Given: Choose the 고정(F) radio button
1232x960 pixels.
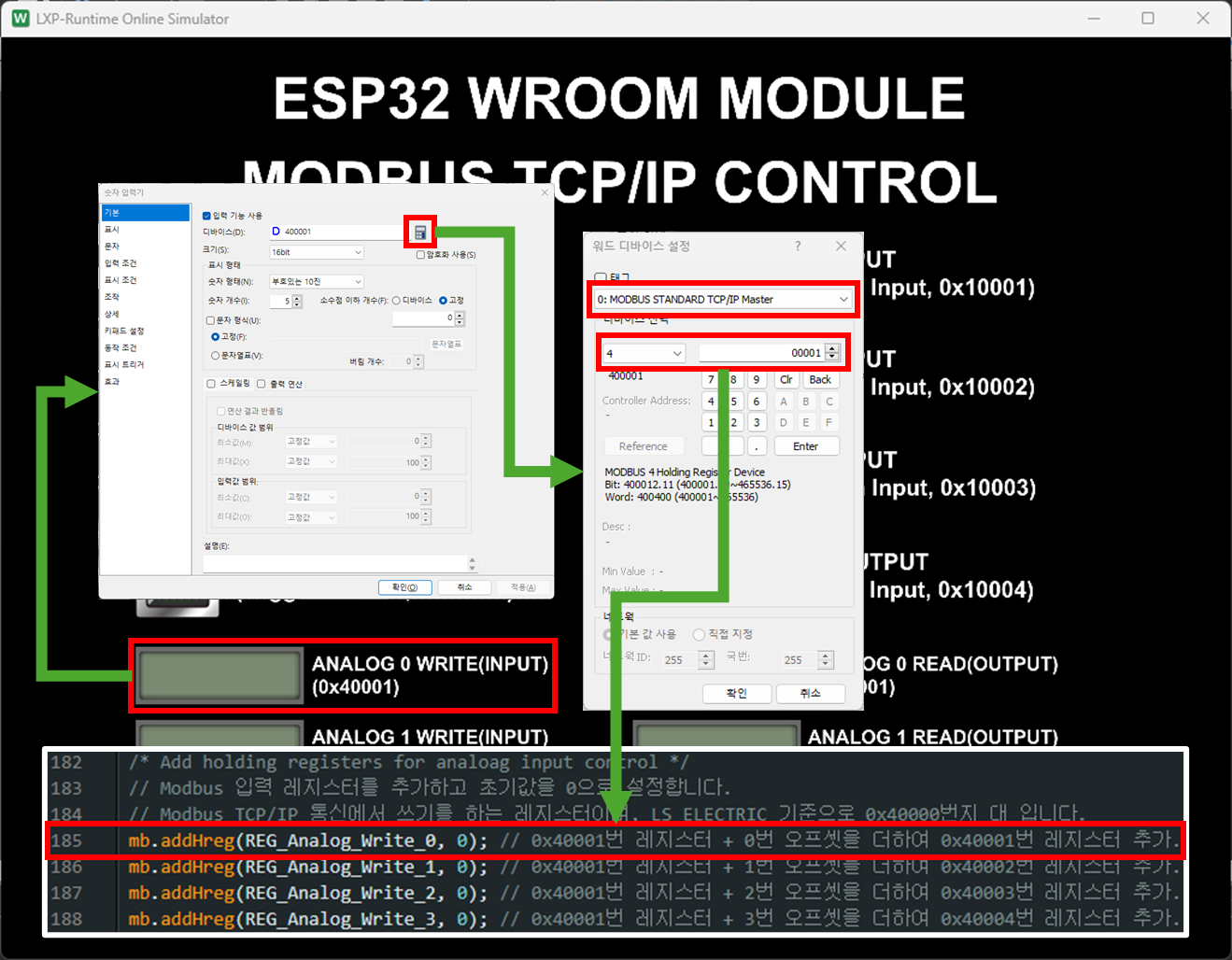Looking at the screenshot, I should [216, 337].
